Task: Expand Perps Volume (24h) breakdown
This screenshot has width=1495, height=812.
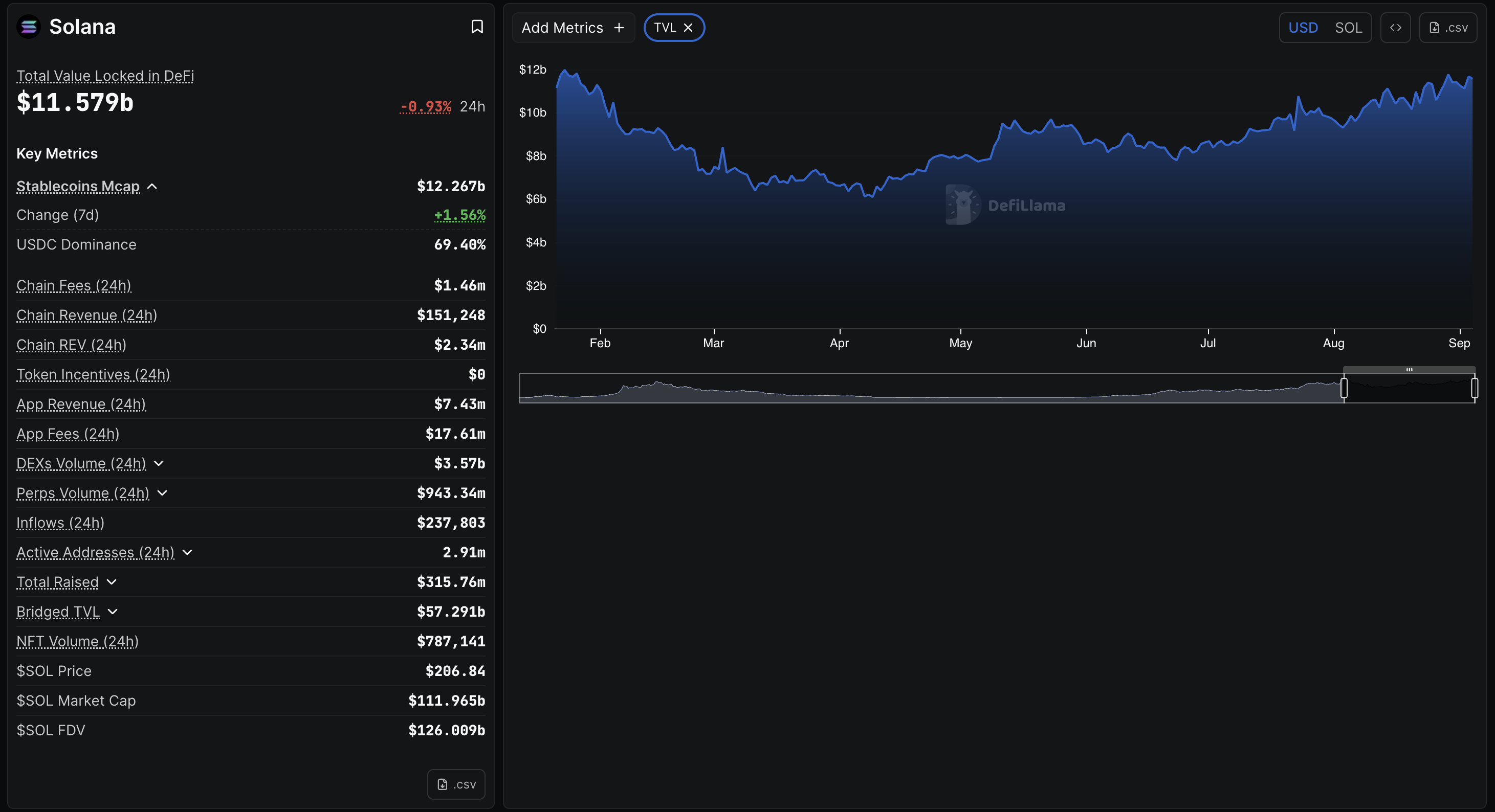Action: [x=163, y=493]
